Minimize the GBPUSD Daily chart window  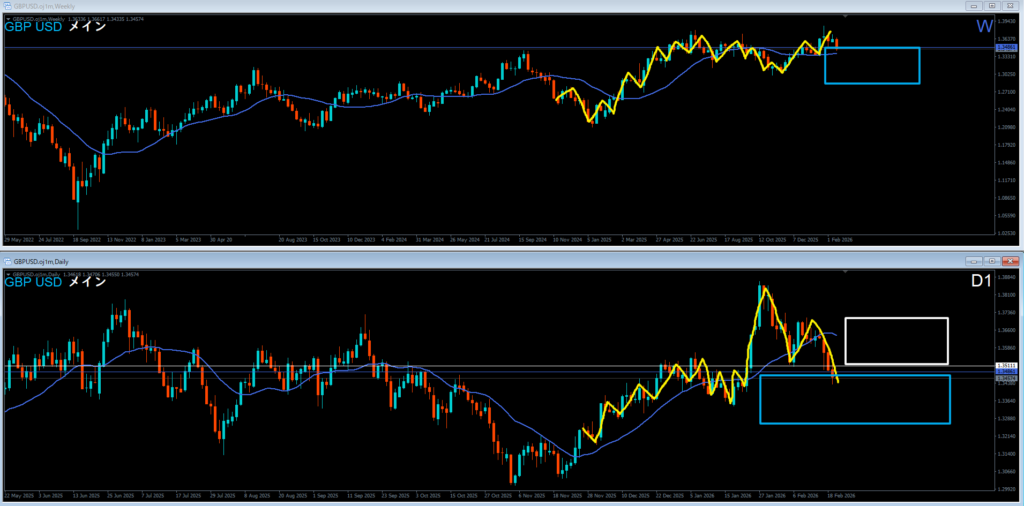(974, 261)
